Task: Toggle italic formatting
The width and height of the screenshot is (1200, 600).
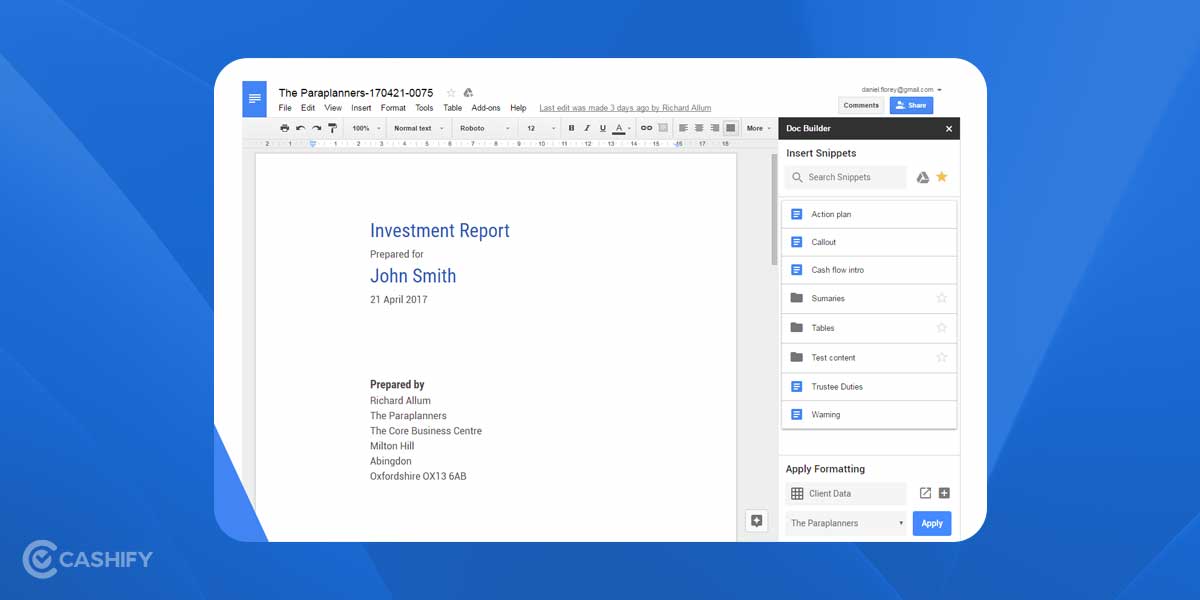Action: [x=587, y=128]
